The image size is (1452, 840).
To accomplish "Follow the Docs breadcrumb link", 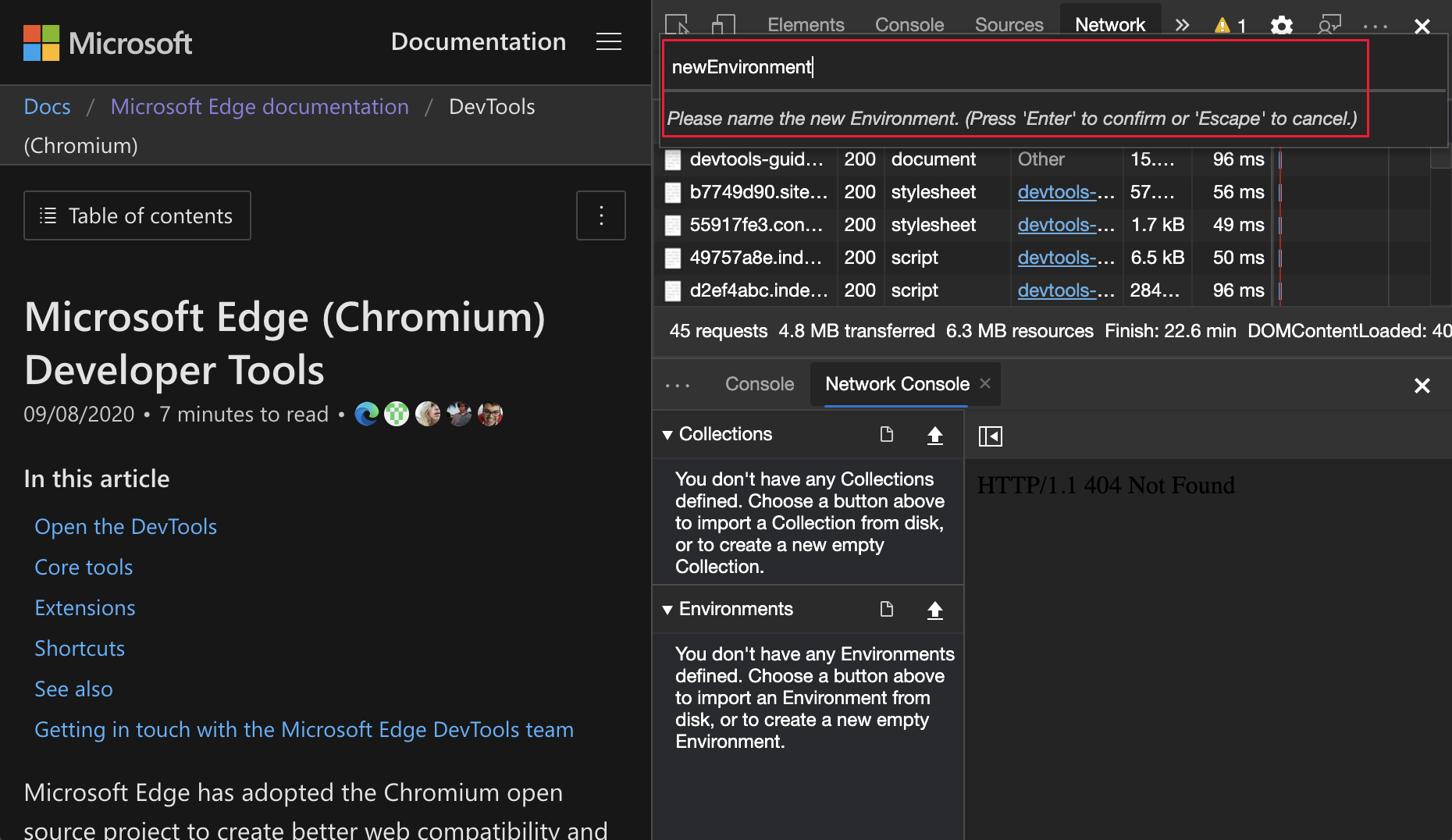I will tap(48, 106).
